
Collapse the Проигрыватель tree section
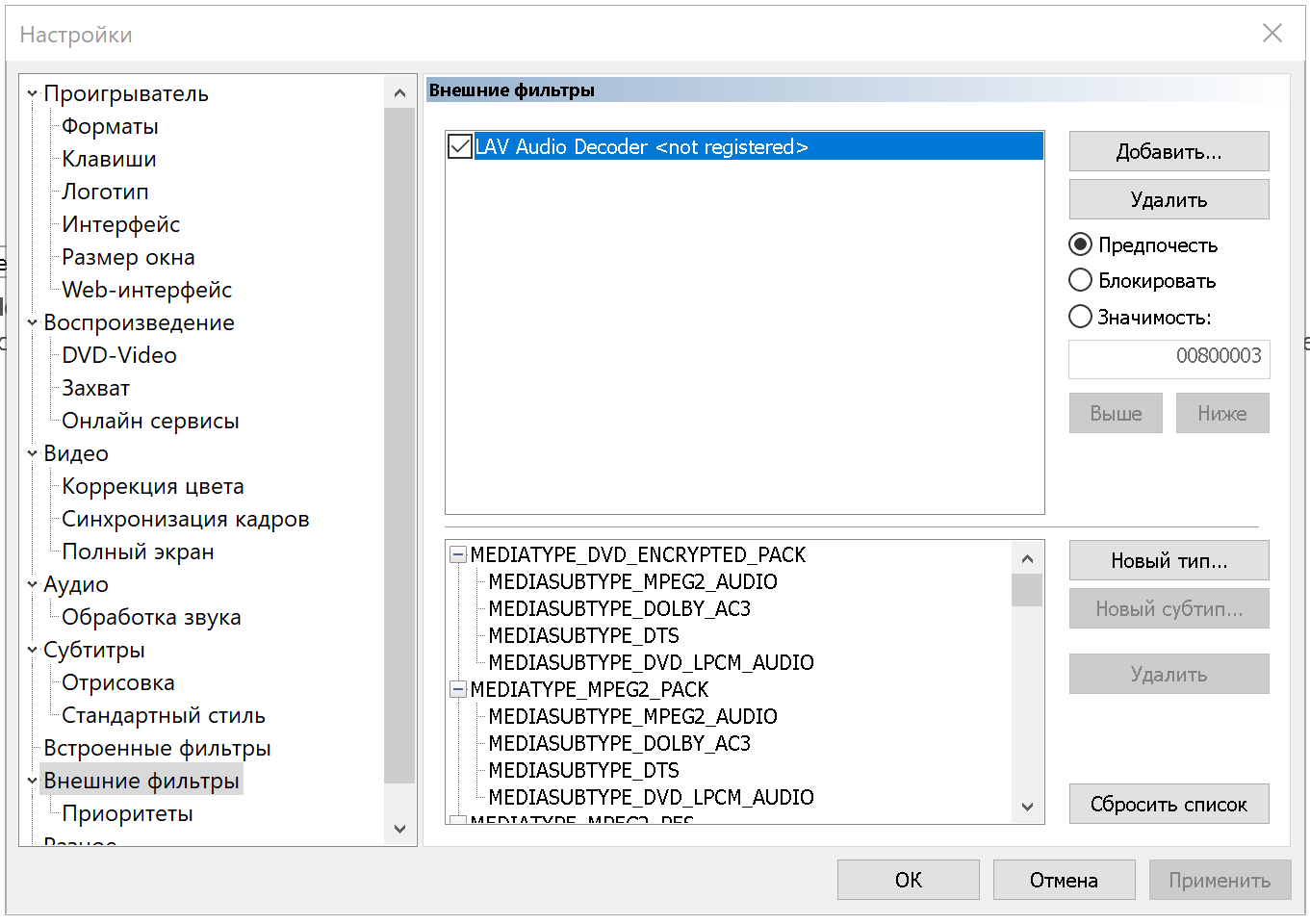pyautogui.click(x=33, y=94)
